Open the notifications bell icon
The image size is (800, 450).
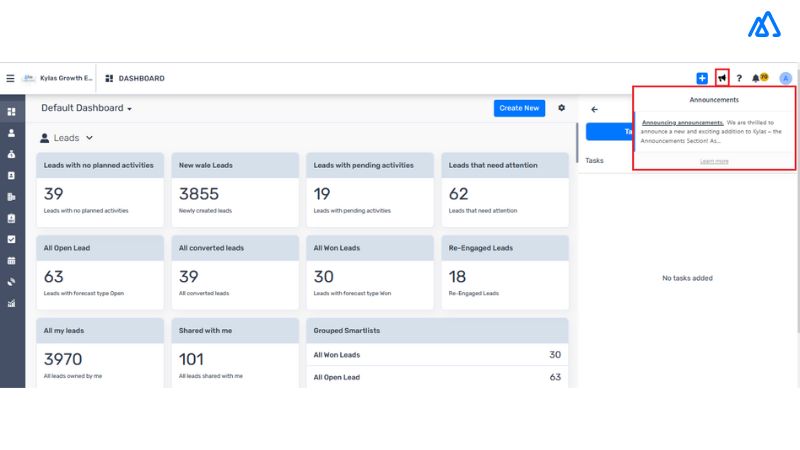point(759,78)
